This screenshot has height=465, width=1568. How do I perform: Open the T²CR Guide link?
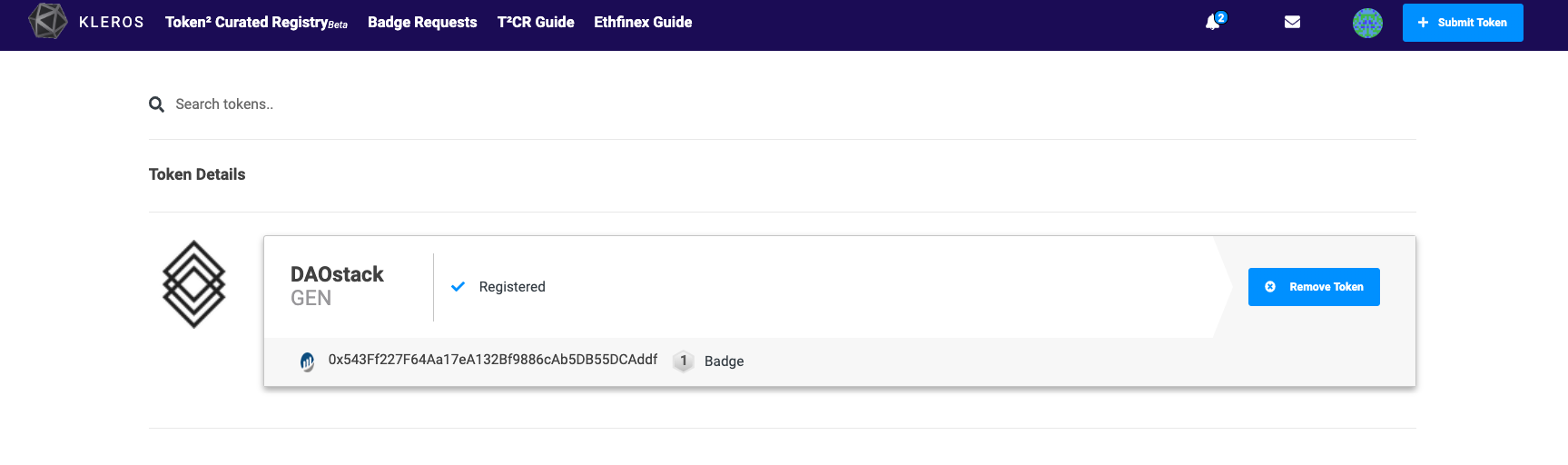coord(536,22)
